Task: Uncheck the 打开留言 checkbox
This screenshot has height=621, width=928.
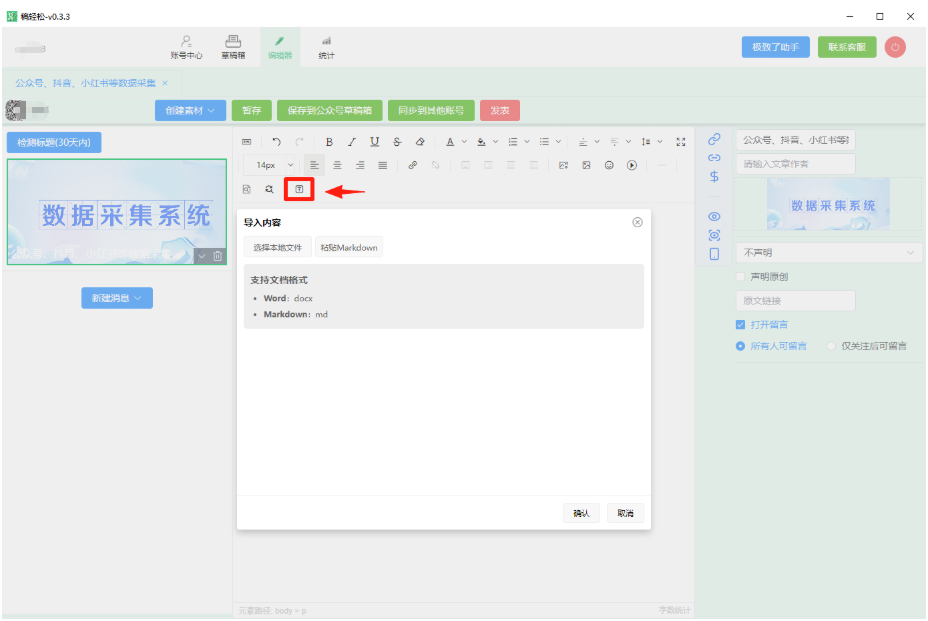Action: [740, 325]
